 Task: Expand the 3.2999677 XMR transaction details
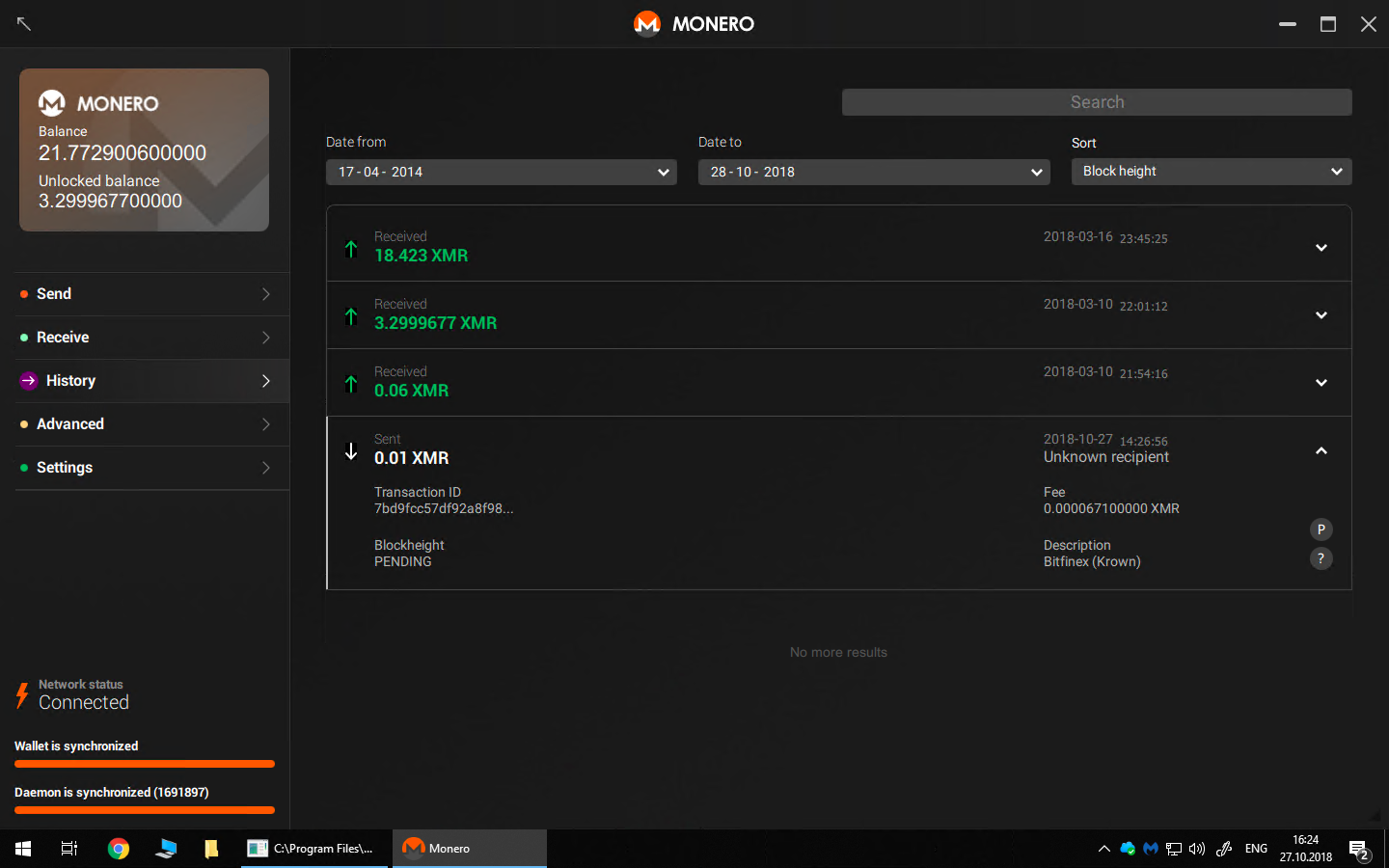pos(1321,315)
